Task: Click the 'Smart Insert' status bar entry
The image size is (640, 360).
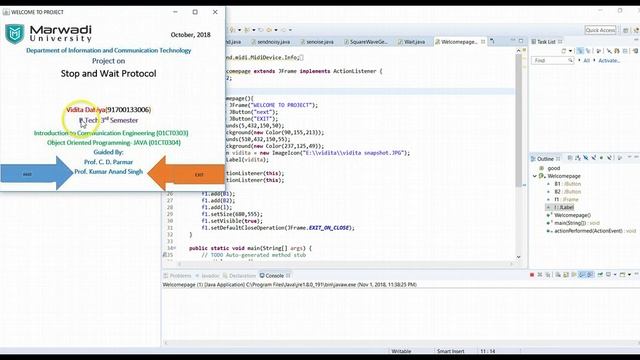Action: 451,351
